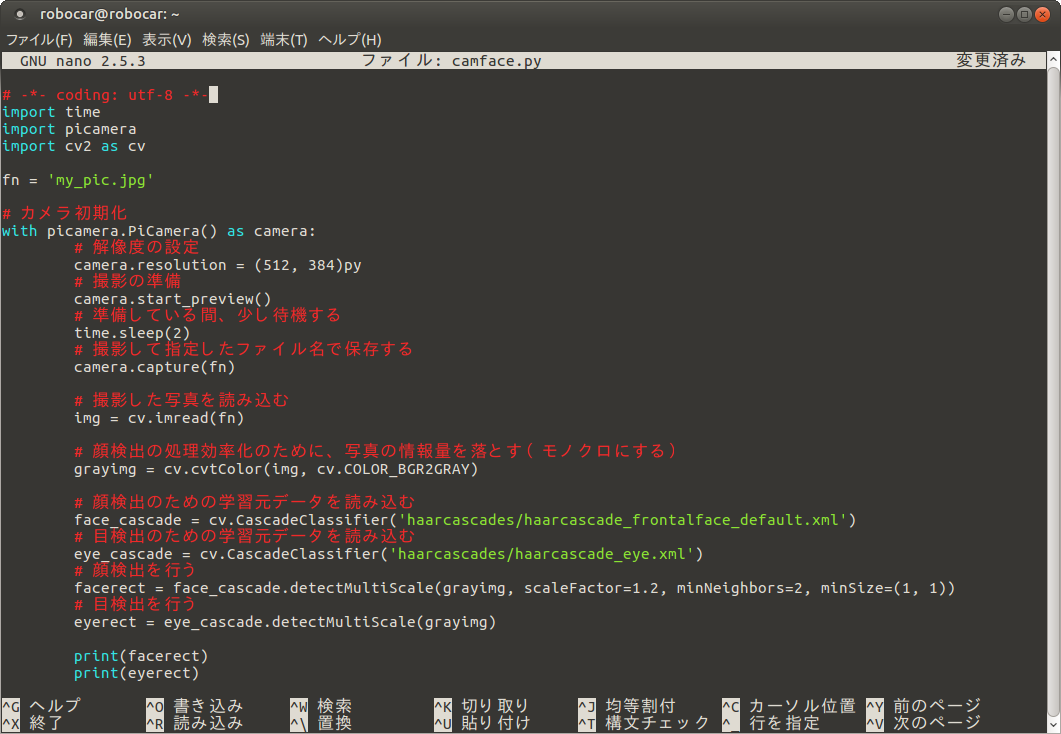This screenshot has height=734, width=1061.
Task: Click the ^_ 行を指定 shortcut label
Action: click(x=771, y=723)
